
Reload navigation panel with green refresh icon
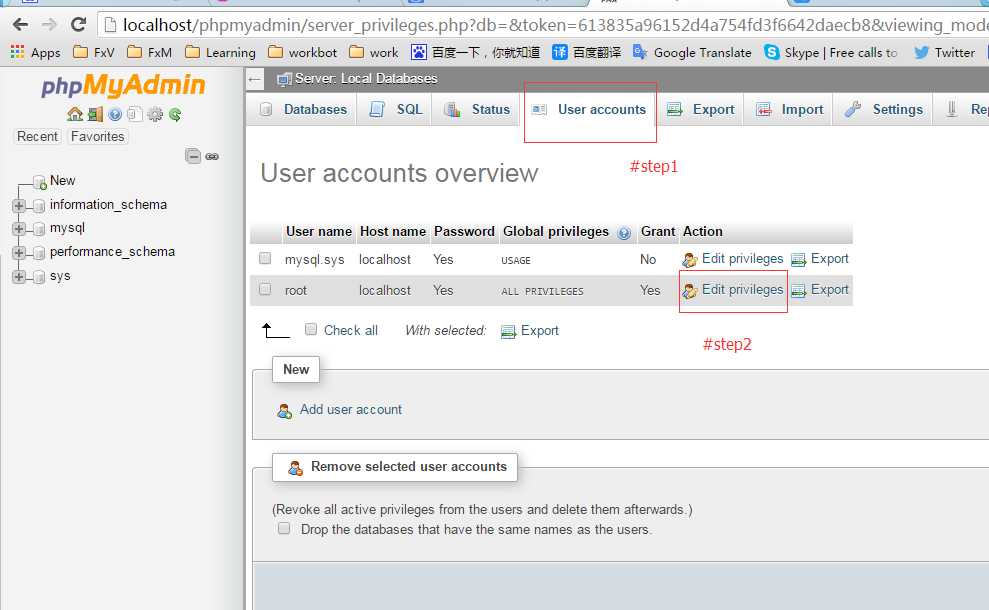(x=175, y=114)
